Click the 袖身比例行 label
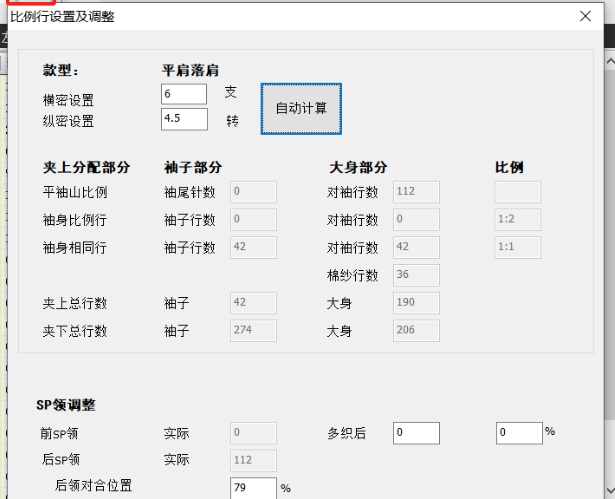 (x=75, y=220)
